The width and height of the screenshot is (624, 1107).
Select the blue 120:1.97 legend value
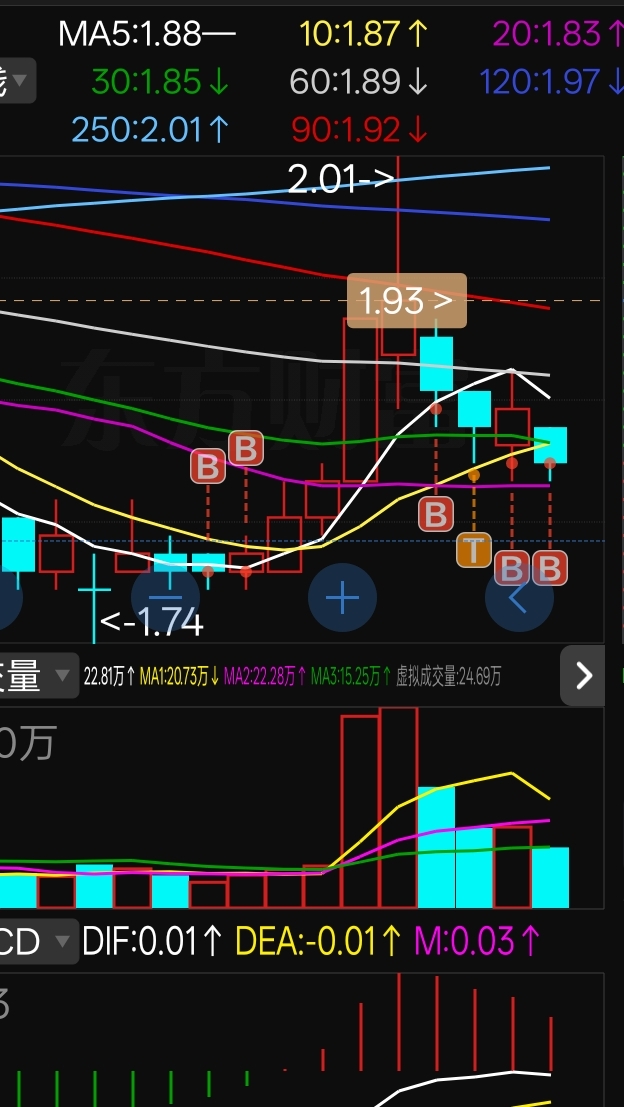point(551,83)
